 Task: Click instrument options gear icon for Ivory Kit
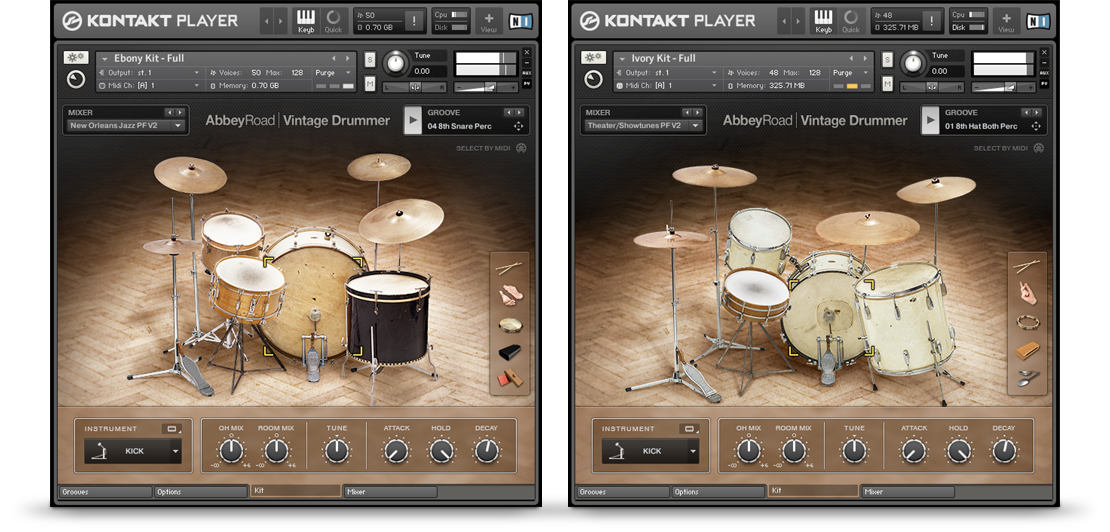593,58
